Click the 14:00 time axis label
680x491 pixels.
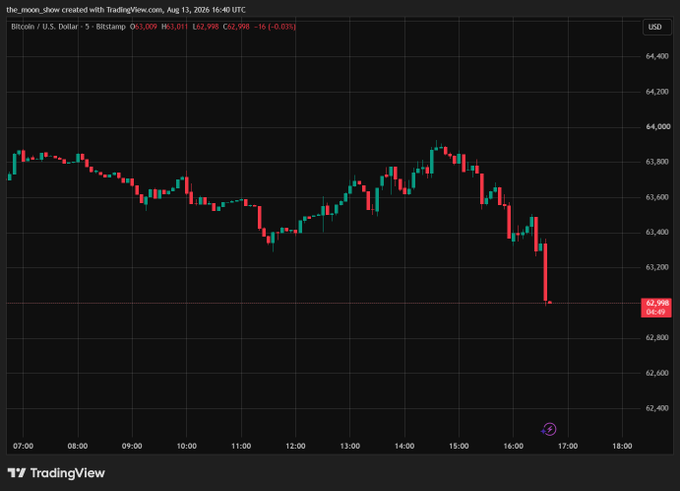pyautogui.click(x=405, y=446)
